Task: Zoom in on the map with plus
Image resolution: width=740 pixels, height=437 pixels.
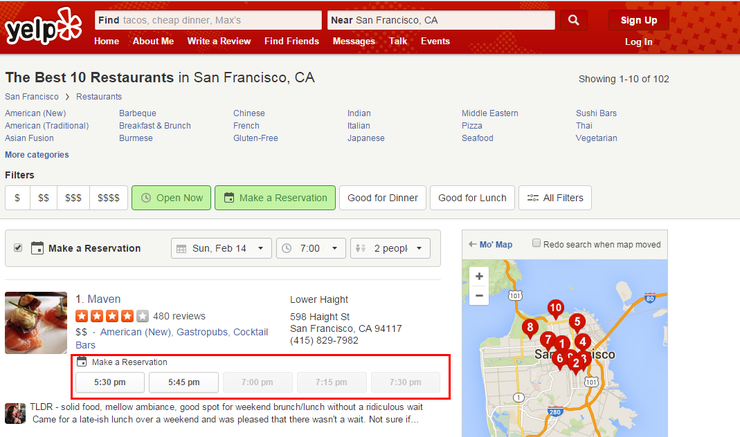Action: [x=479, y=276]
